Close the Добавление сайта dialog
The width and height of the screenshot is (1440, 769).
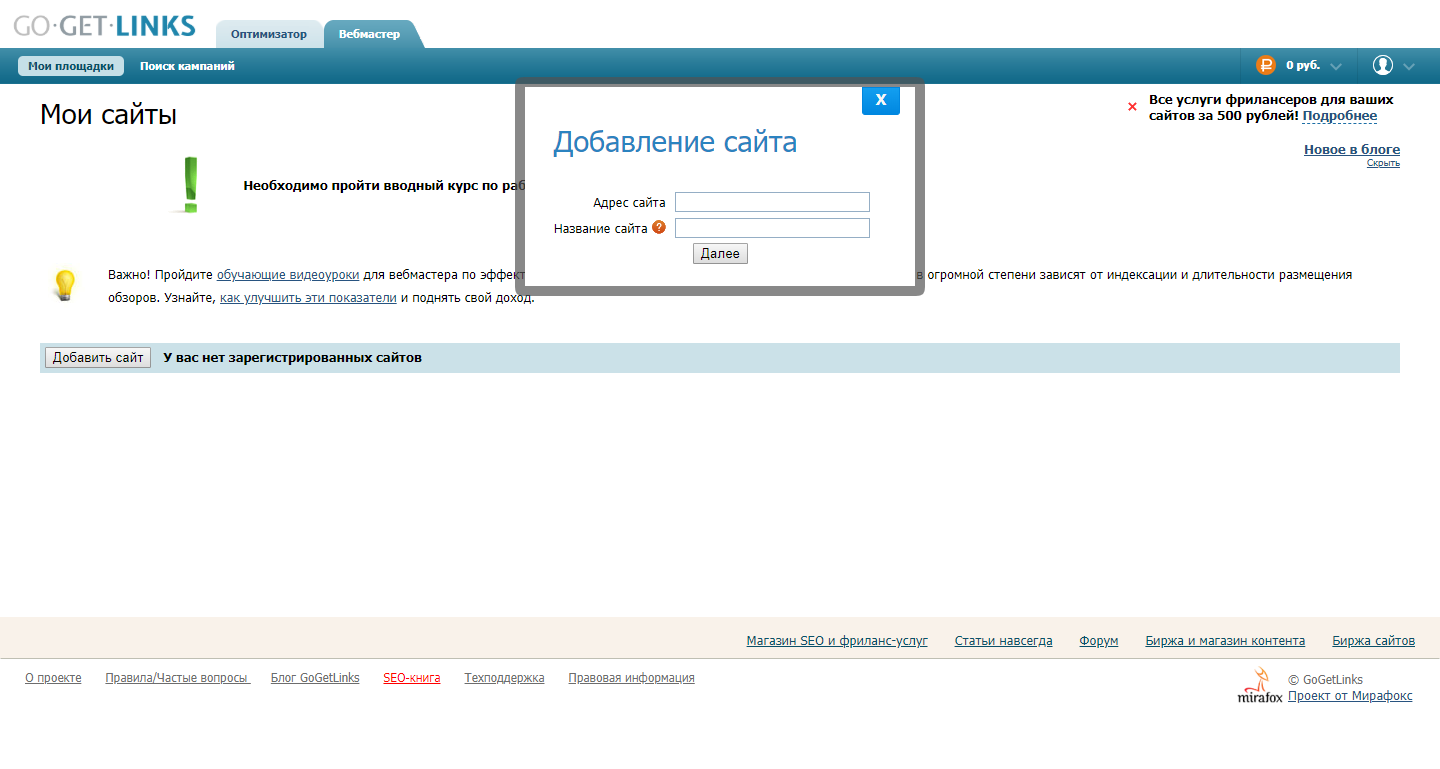pos(880,100)
